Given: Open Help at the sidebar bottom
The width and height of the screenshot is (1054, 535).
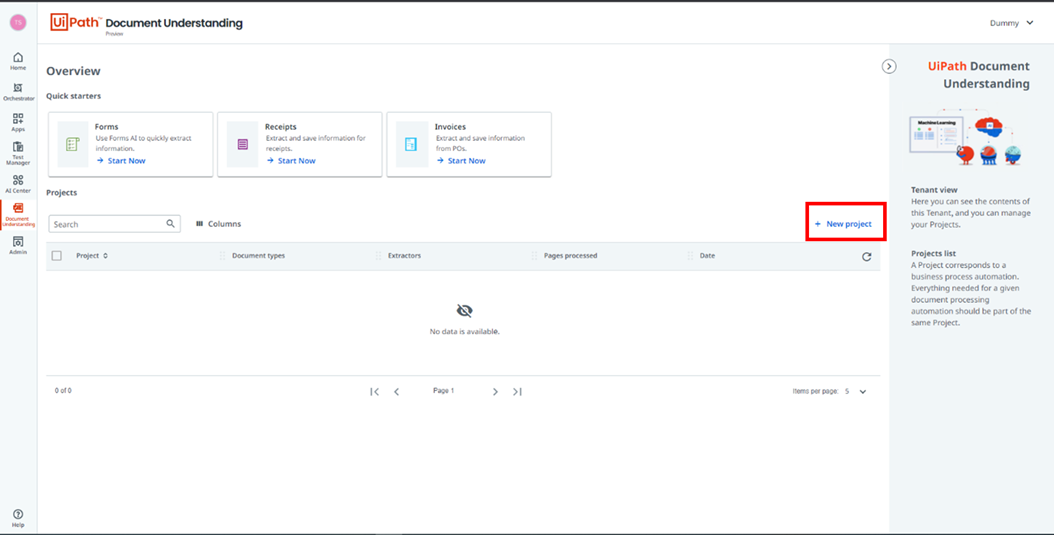Looking at the screenshot, I should click(x=18, y=518).
